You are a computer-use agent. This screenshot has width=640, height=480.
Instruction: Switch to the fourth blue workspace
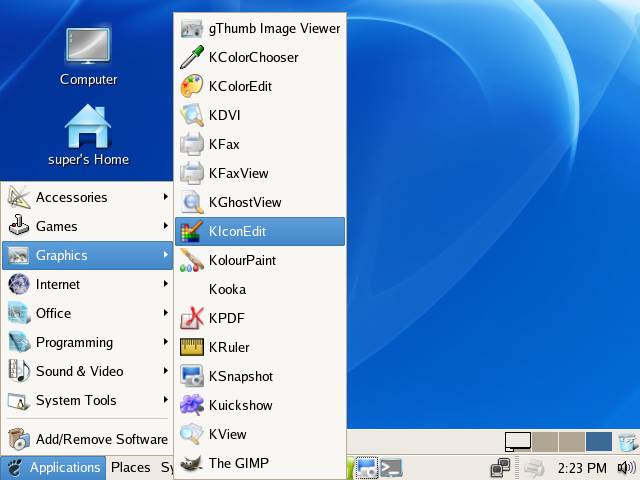[x=598, y=441]
